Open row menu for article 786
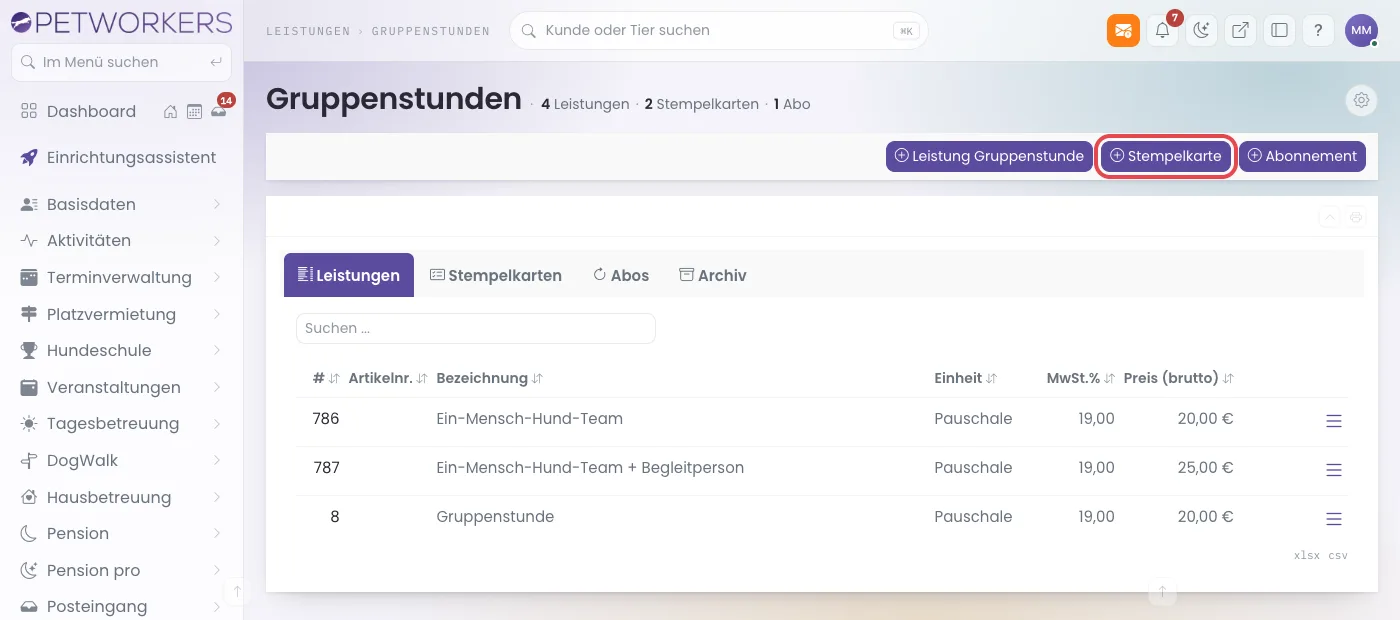1400x620 pixels. pos(1333,421)
